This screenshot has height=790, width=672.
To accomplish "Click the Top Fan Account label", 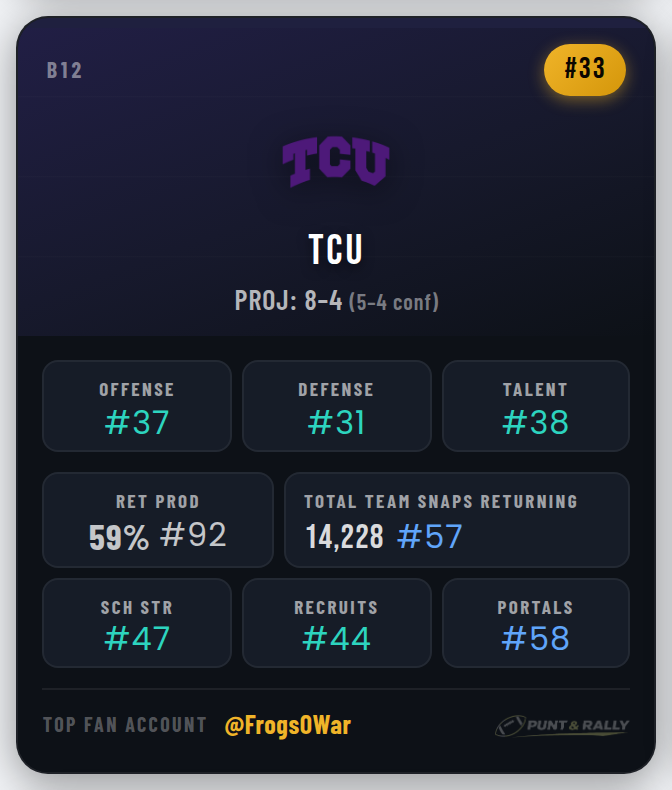I will pyautogui.click(x=125, y=726).
